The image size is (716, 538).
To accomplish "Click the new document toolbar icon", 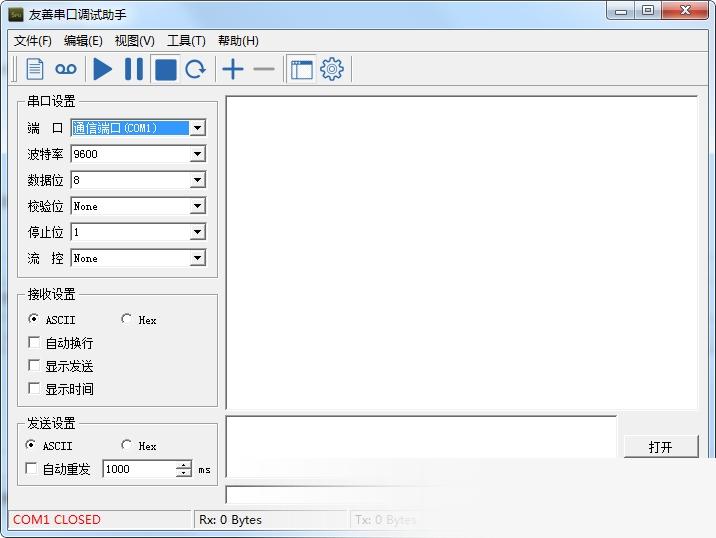I will pos(35,69).
